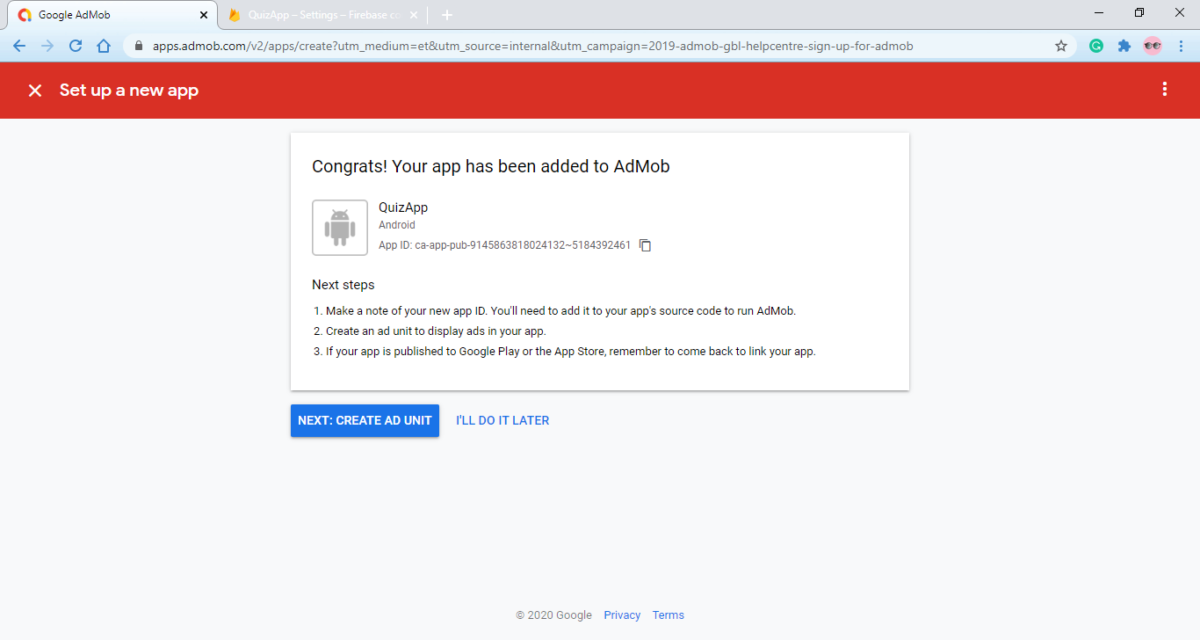
Task: Refresh the AdMob page
Action: [x=75, y=45]
